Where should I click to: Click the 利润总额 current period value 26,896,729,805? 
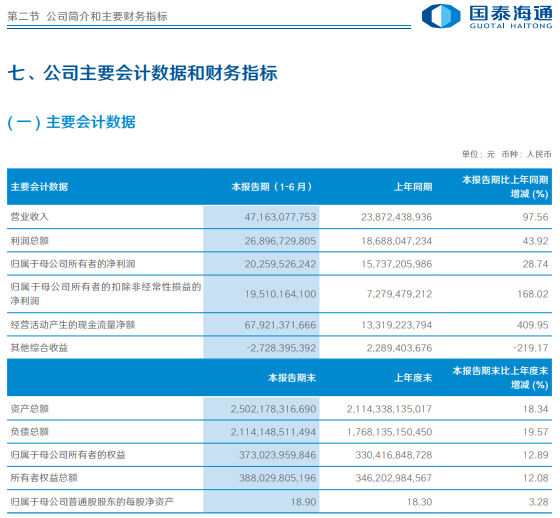pos(280,241)
